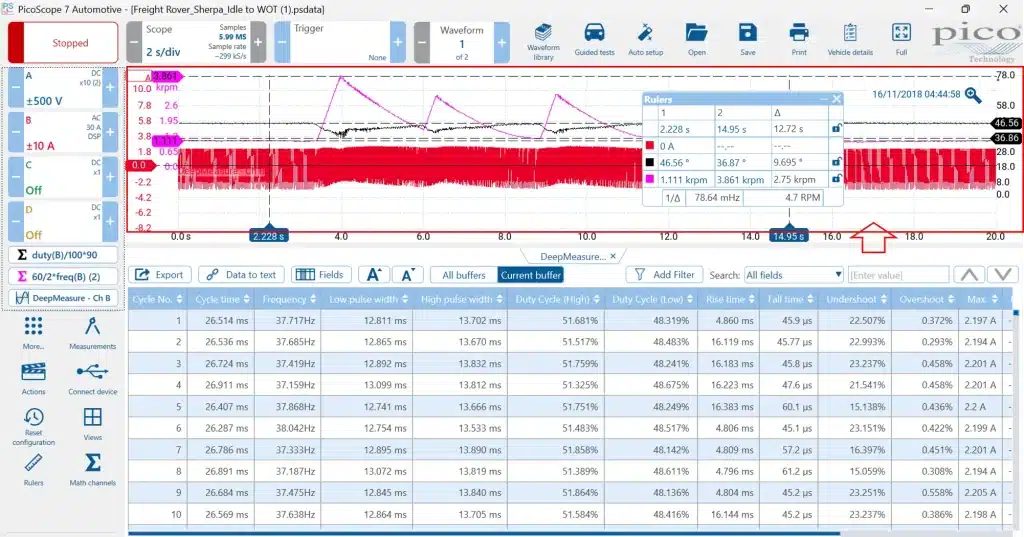Image resolution: width=1024 pixels, height=537 pixels.
Task: Go to the next waveform buffer
Action: [502, 42]
